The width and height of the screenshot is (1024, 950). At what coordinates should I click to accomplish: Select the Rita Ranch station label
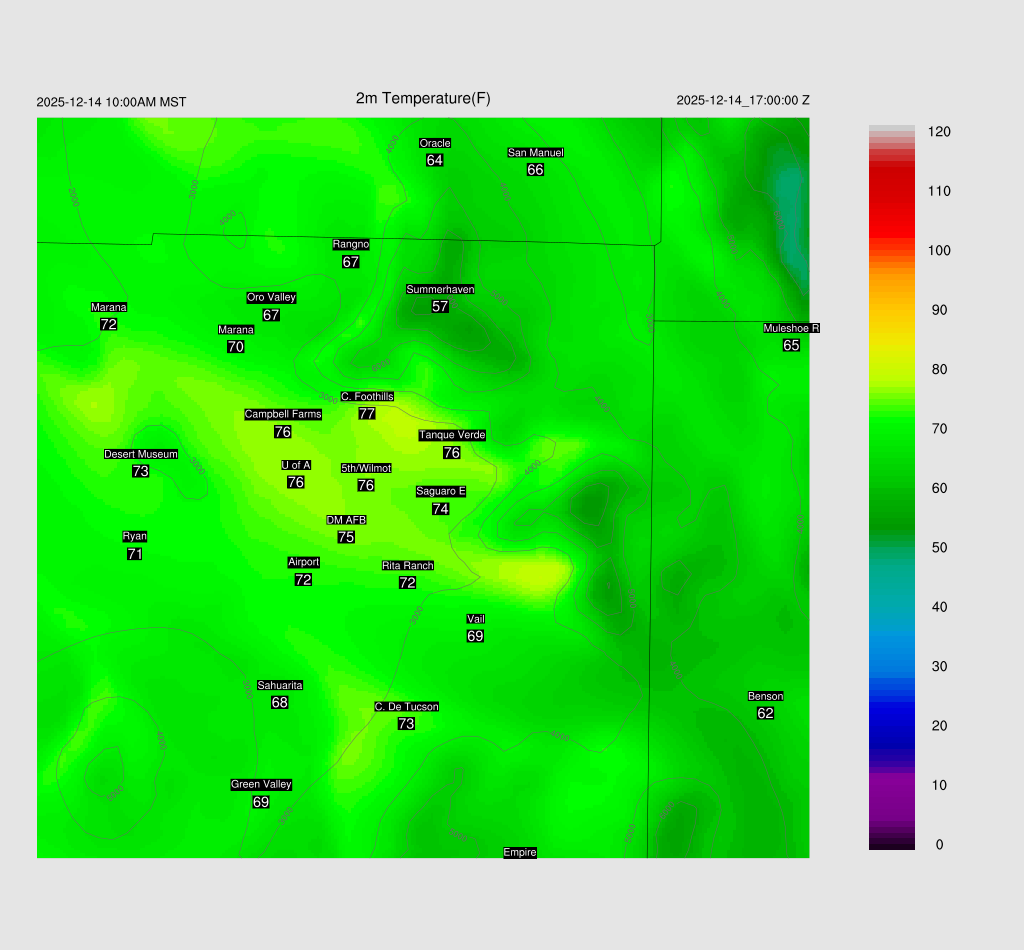point(407,566)
